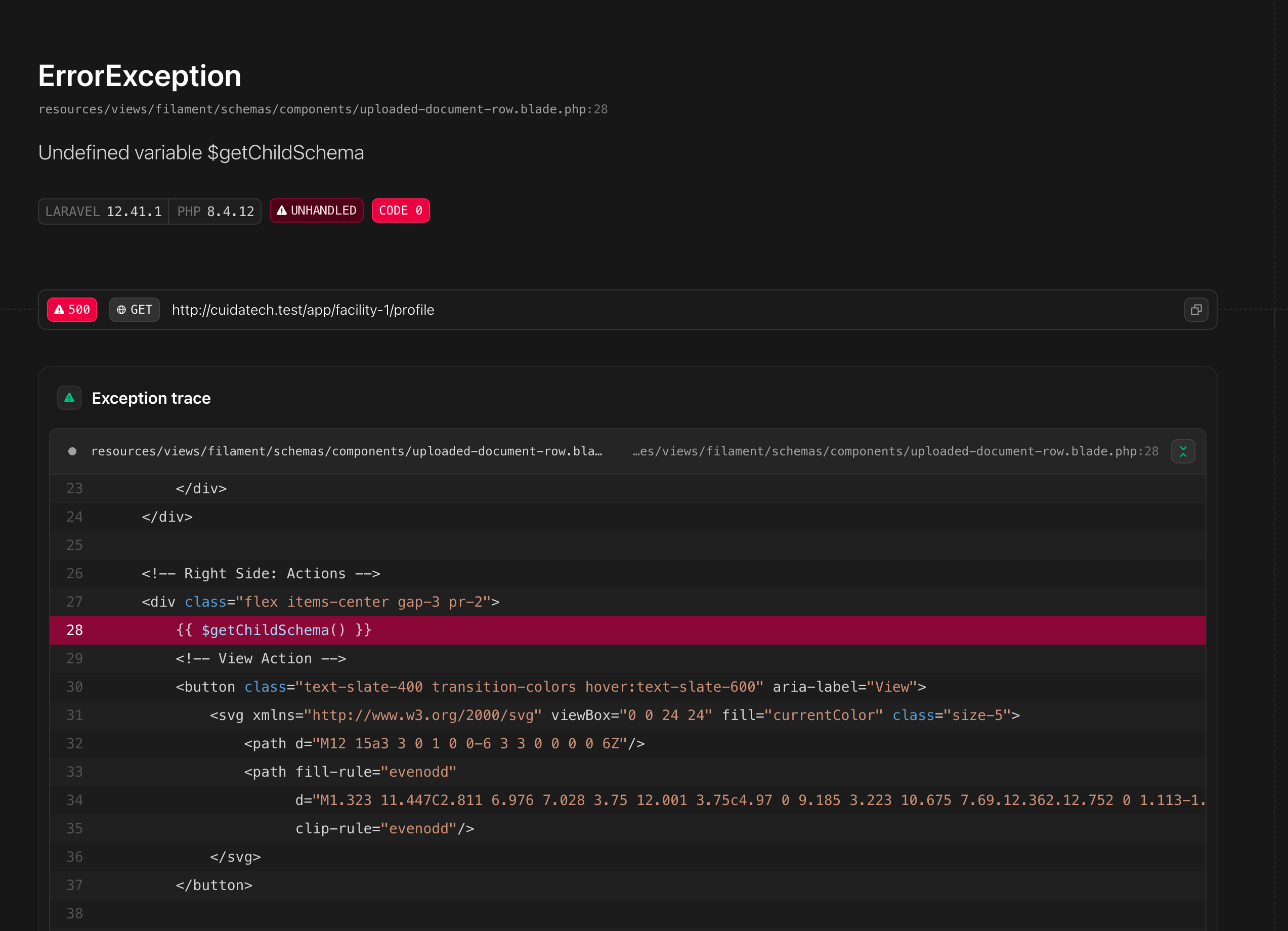The image size is (1288, 931).
Task: Click the truncated frame path ending blade.php:28
Action: coord(895,451)
